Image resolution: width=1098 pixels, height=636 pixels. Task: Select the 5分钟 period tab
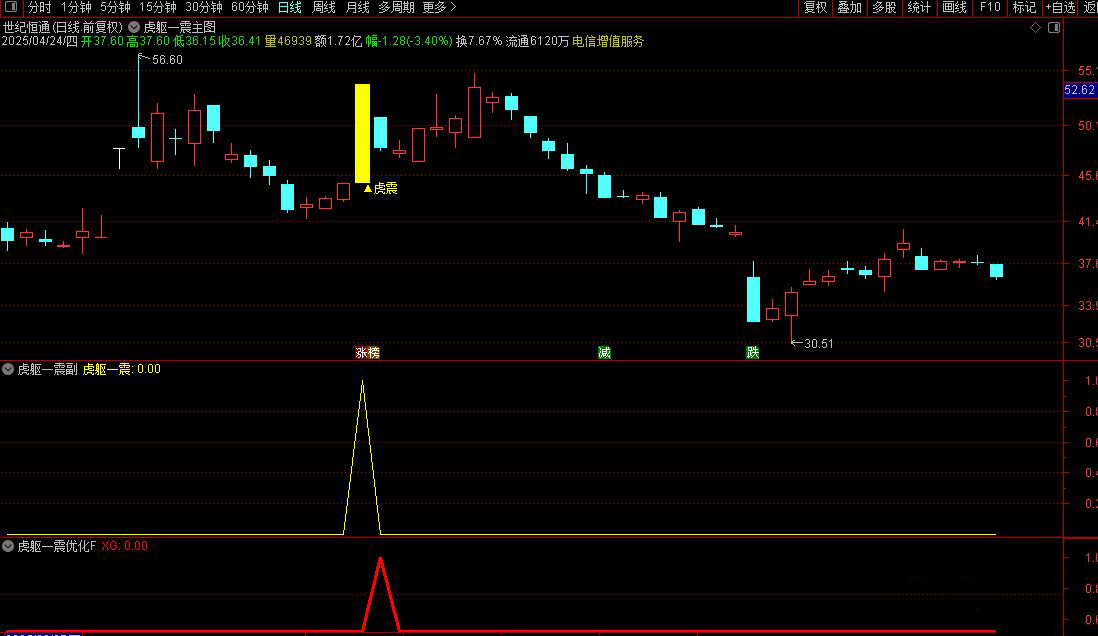coord(115,7)
